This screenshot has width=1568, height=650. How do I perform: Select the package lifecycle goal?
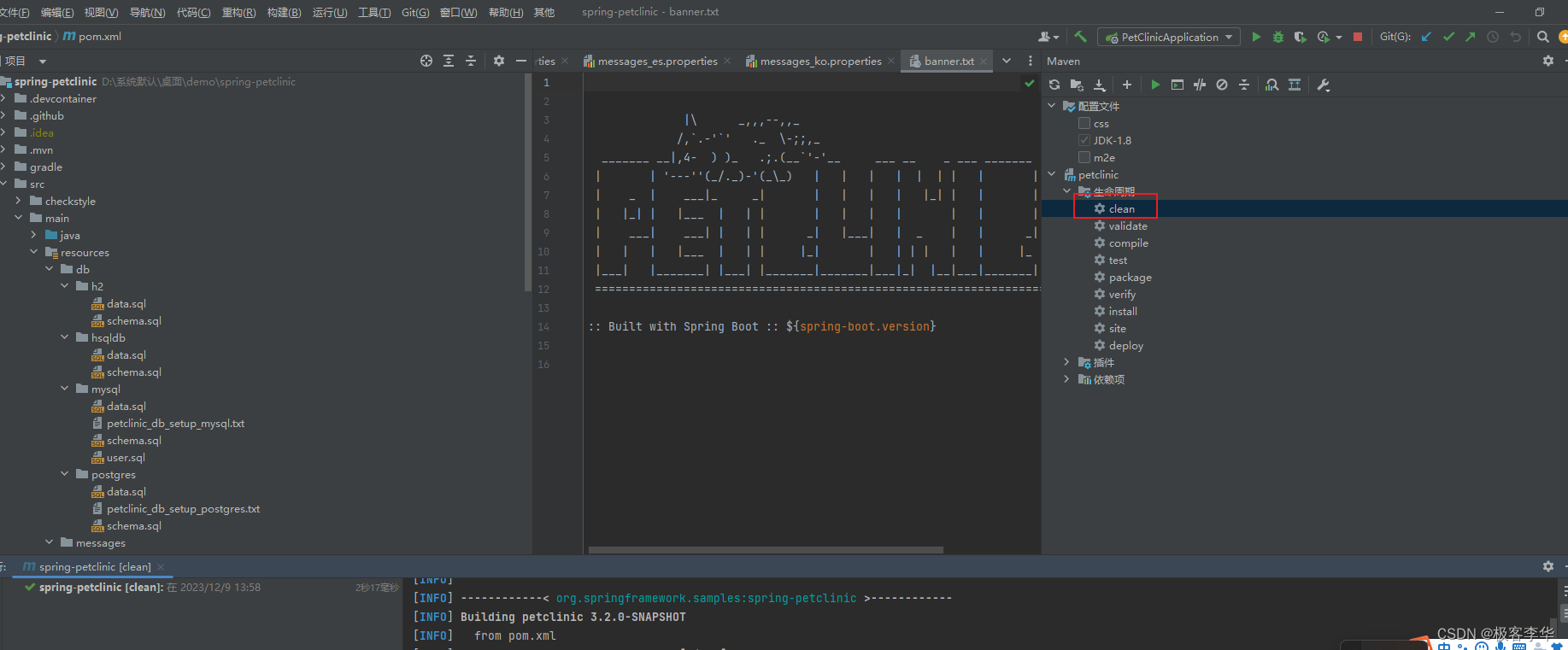[1130, 277]
